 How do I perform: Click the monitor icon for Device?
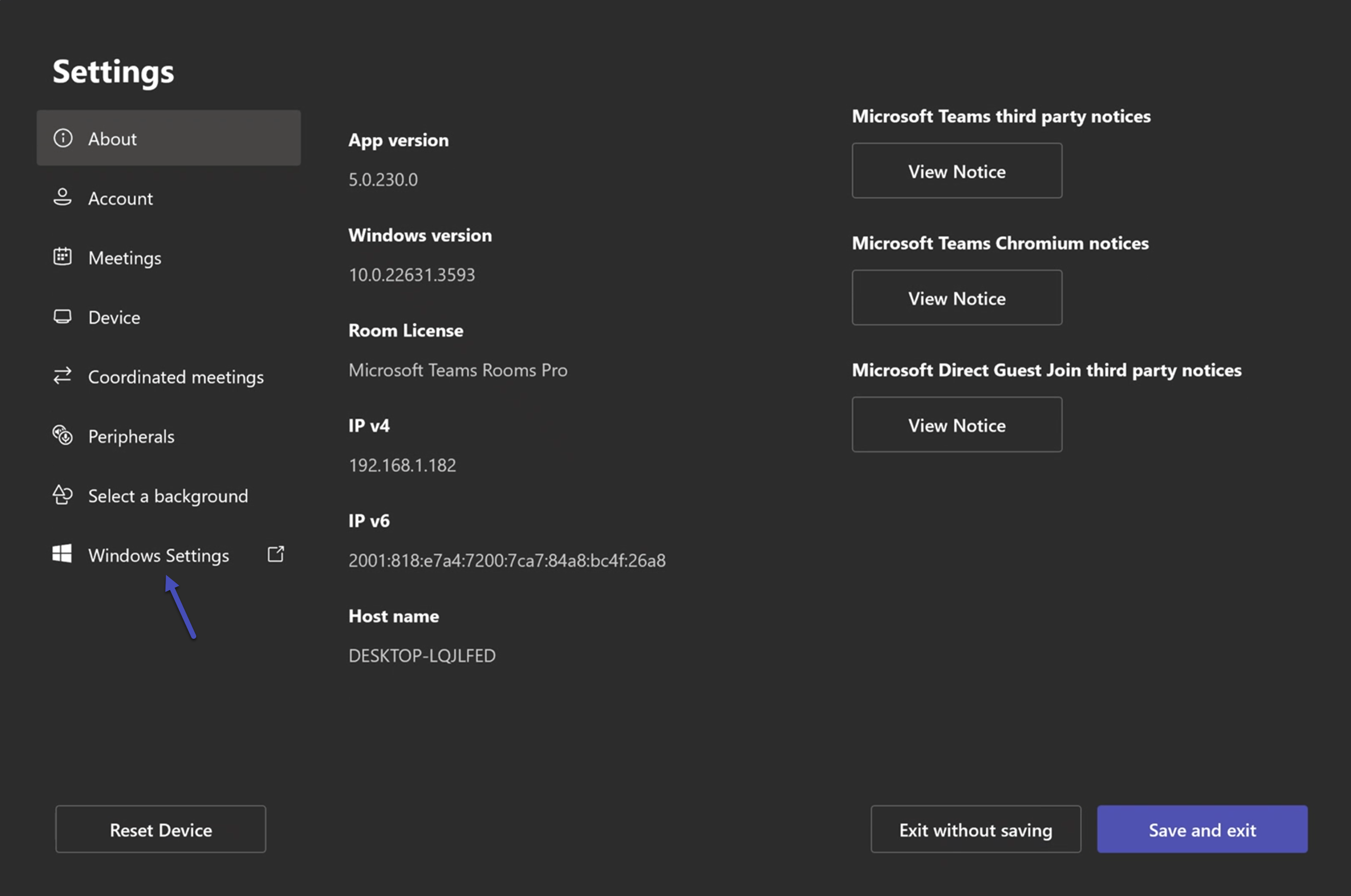click(63, 316)
